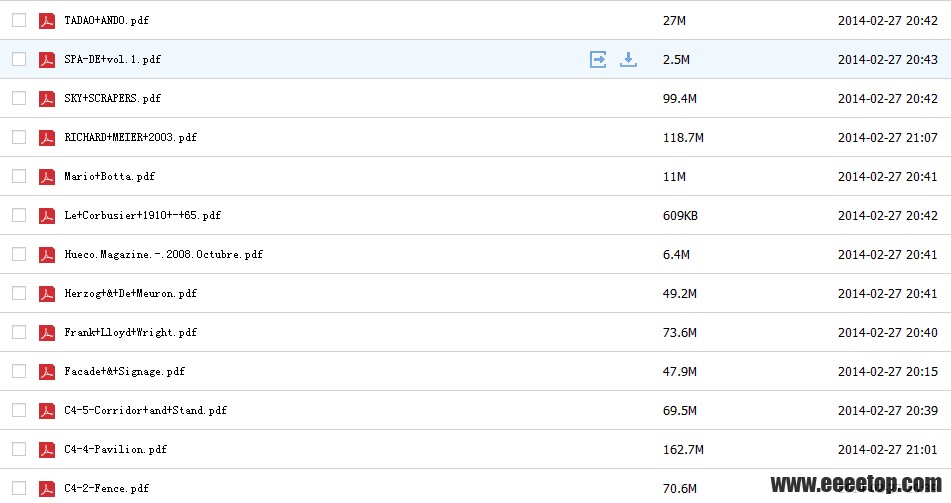This screenshot has width=951, height=503.
Task: Click the date 2014-02-27 20:15
Action: [887, 371]
